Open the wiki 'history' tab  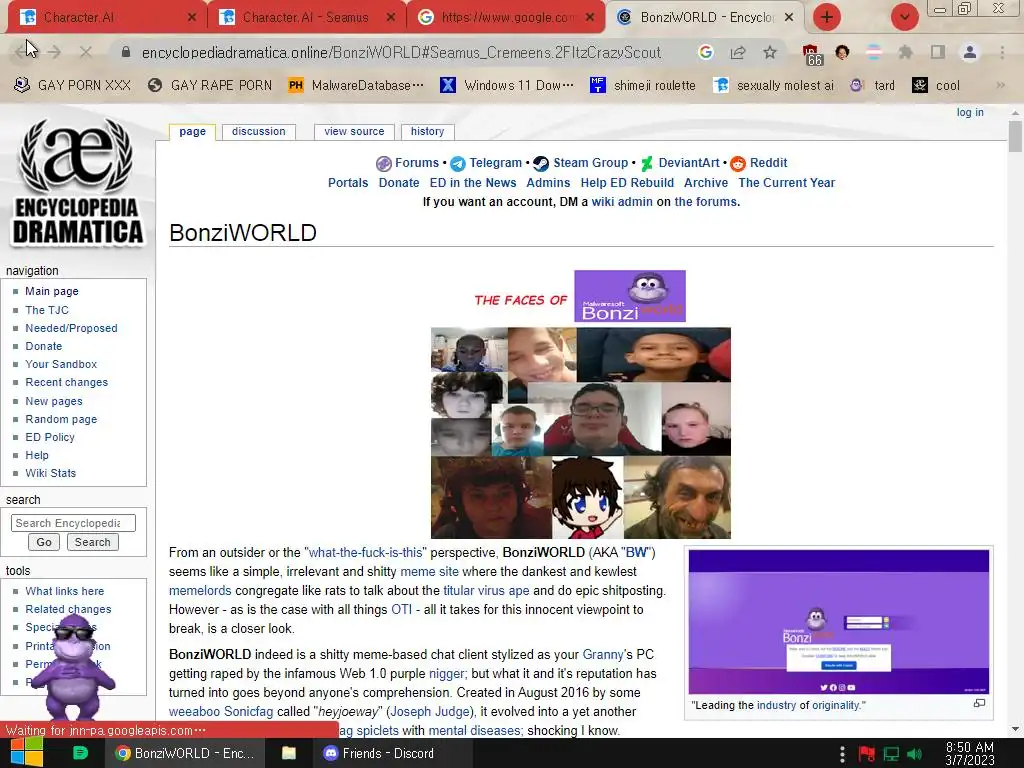coord(427,131)
